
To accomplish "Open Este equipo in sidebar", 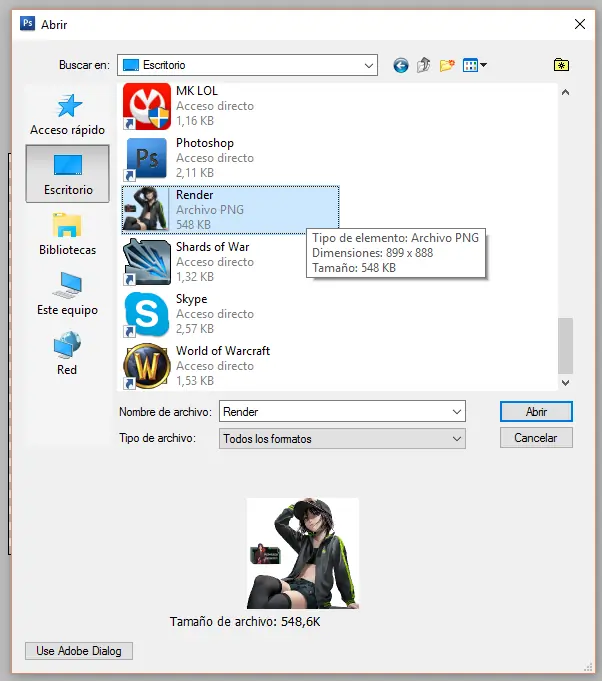I will pos(67,294).
